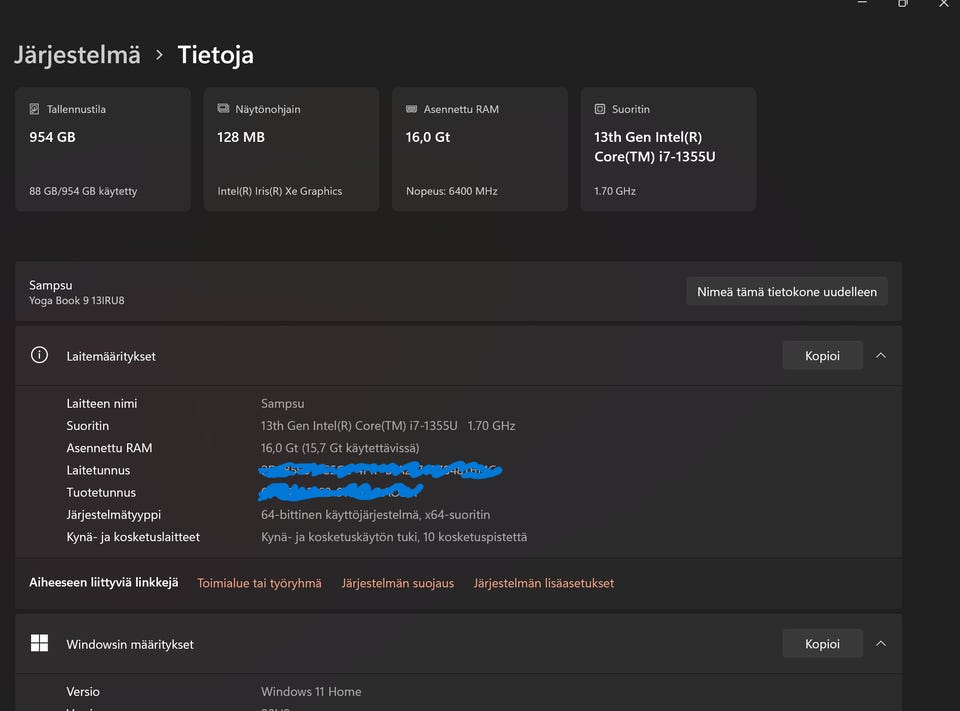Click the graphics card icon beside Näytönohjain
This screenshot has height=711, width=960.
pyautogui.click(x=223, y=109)
